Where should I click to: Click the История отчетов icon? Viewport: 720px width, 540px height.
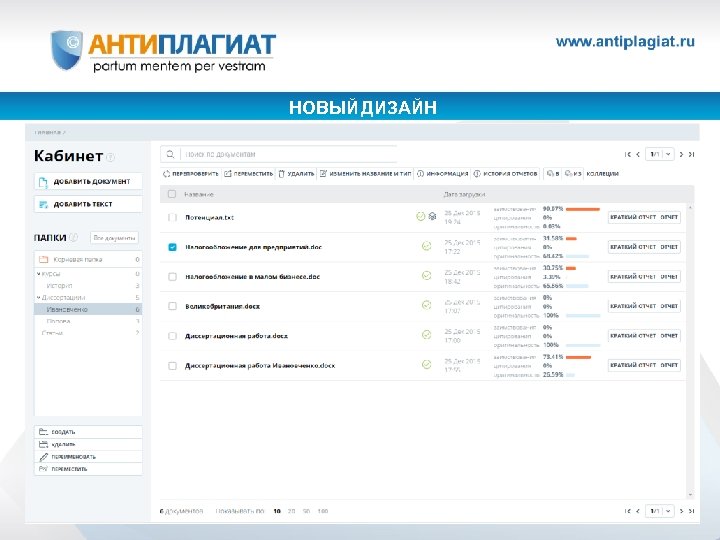coord(477,174)
